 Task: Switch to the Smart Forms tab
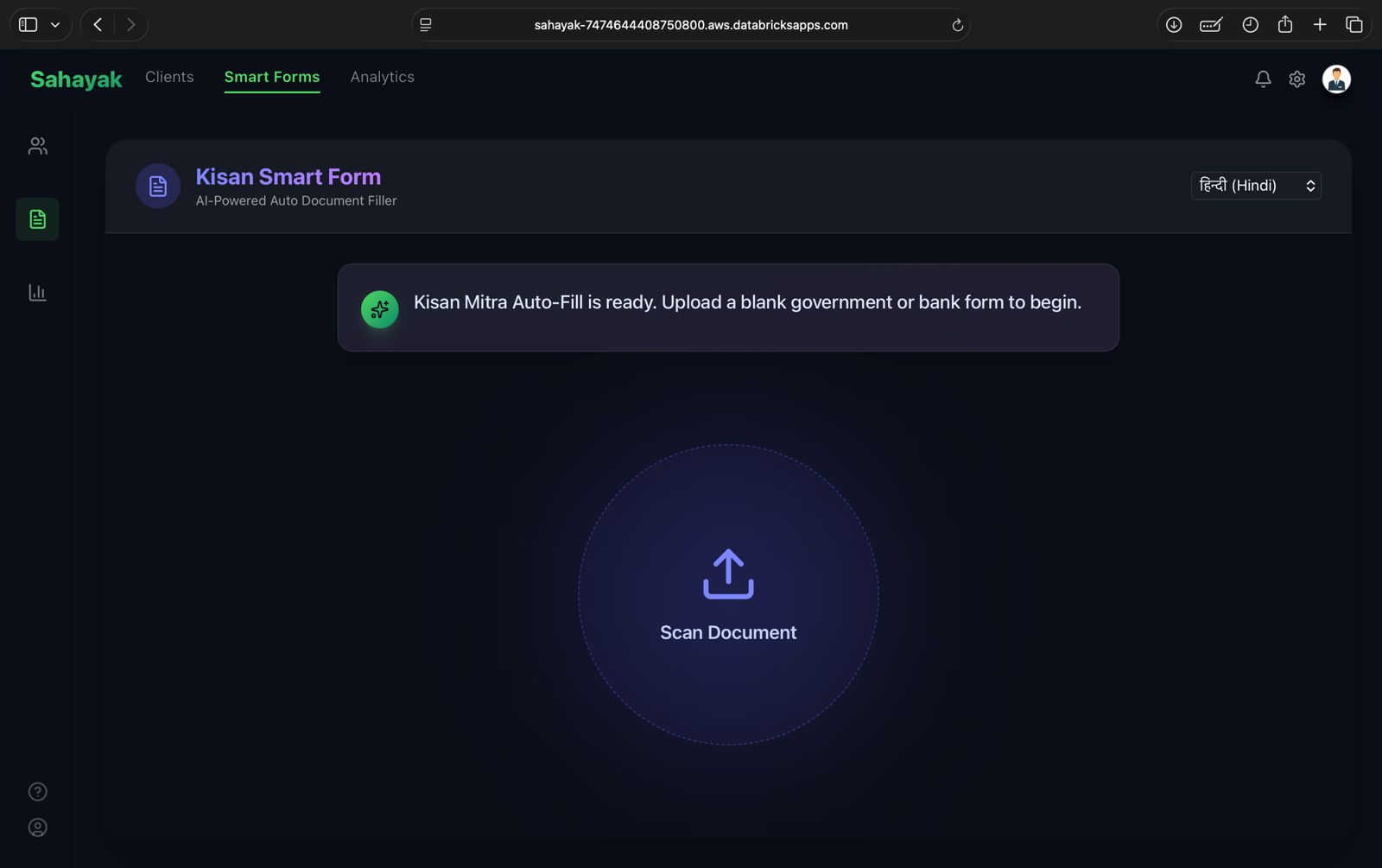tap(272, 77)
